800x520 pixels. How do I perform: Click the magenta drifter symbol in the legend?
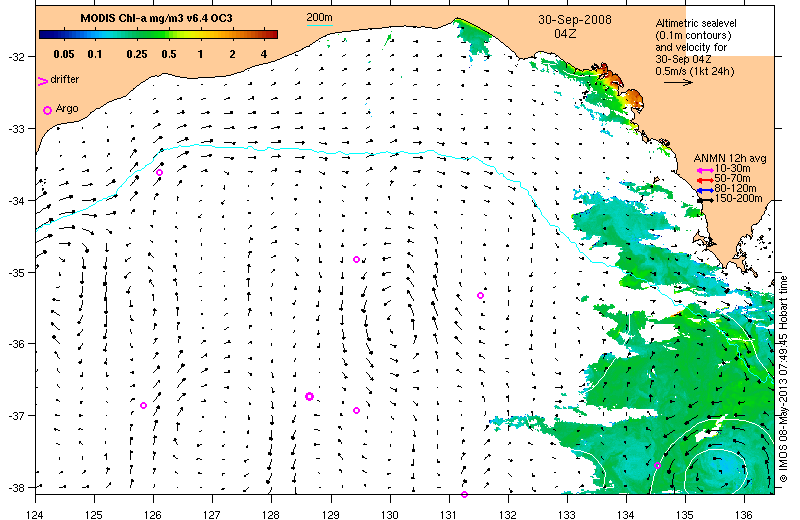42,81
